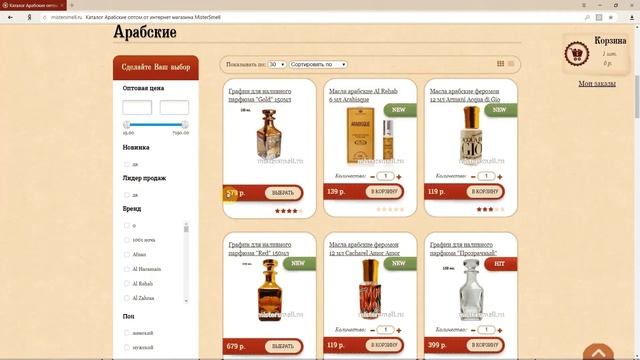Screen dimensions: 640x360
Task: Switch to grid view icon
Action: (x=500, y=64)
